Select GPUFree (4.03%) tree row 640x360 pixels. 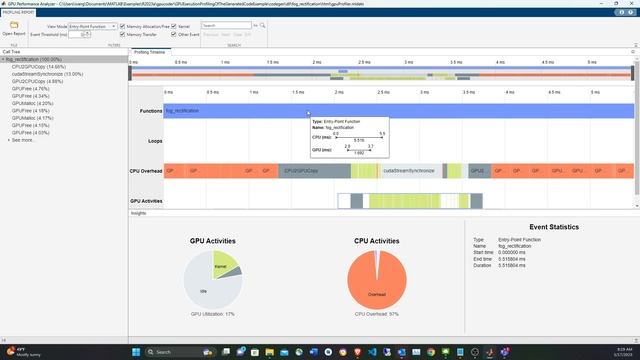point(31,133)
